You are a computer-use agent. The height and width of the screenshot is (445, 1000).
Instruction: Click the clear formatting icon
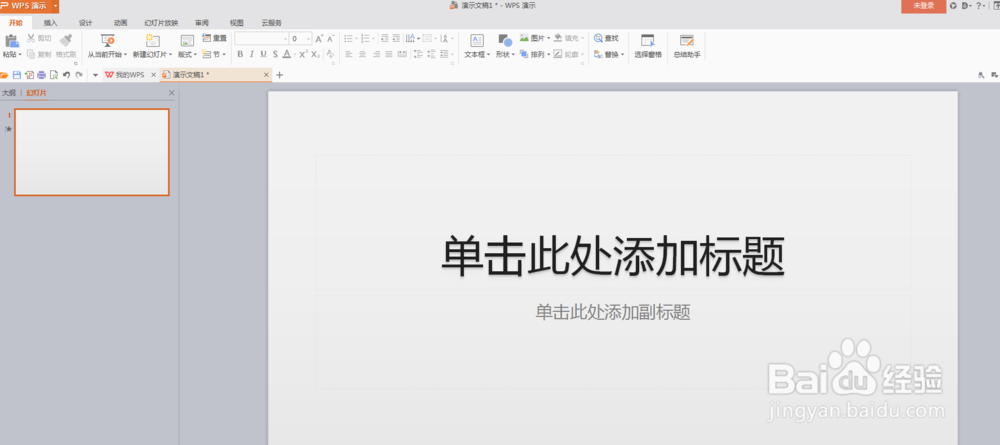(x=330, y=55)
